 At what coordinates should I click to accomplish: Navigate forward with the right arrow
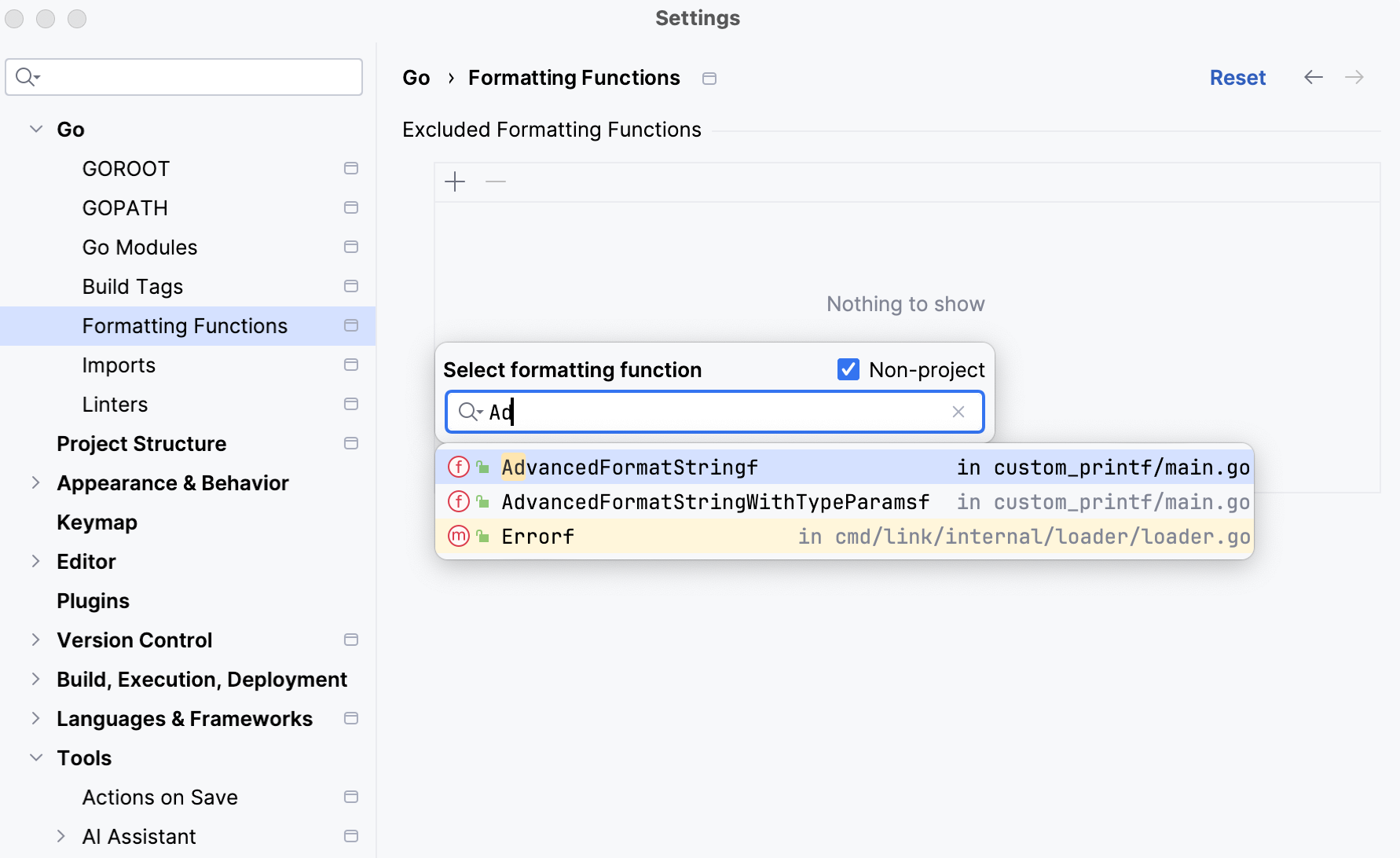[x=1354, y=77]
